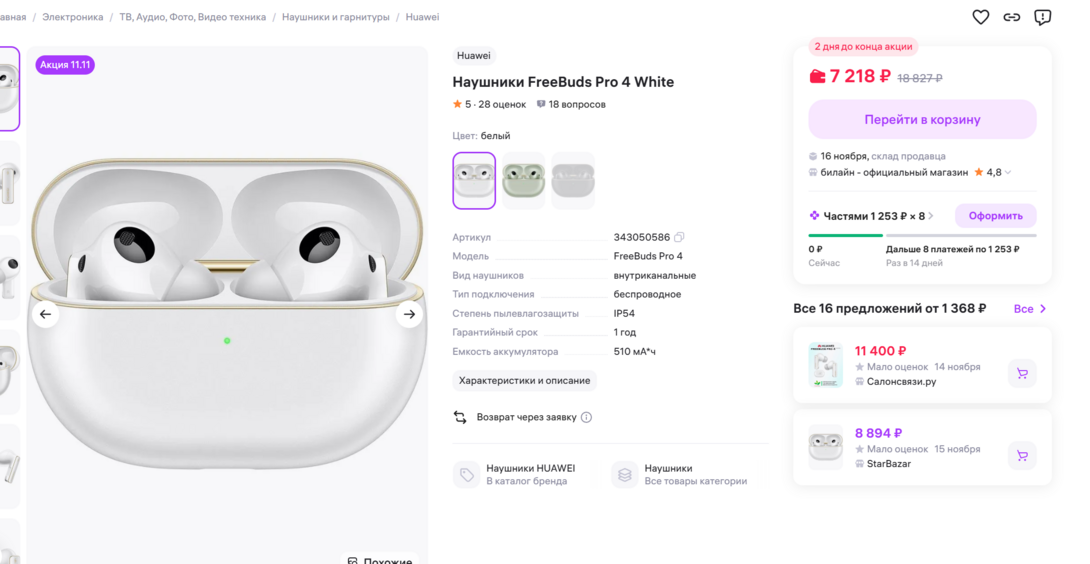Image resolution: width=1090 pixels, height=564 pixels.
Task: Add Салонсвязи.ру offer to cart
Action: 1022,373
